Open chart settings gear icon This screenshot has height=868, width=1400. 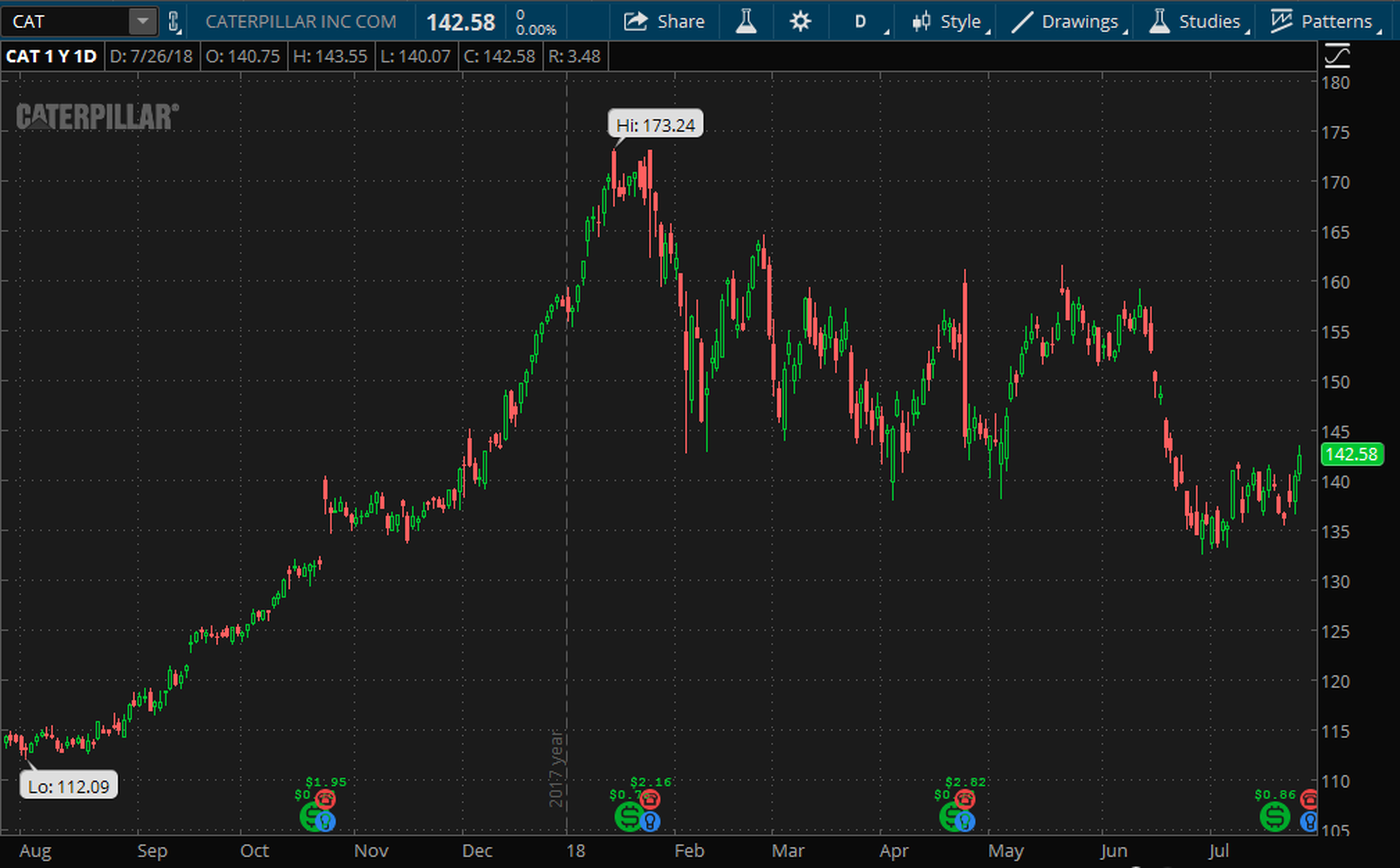coord(800,21)
